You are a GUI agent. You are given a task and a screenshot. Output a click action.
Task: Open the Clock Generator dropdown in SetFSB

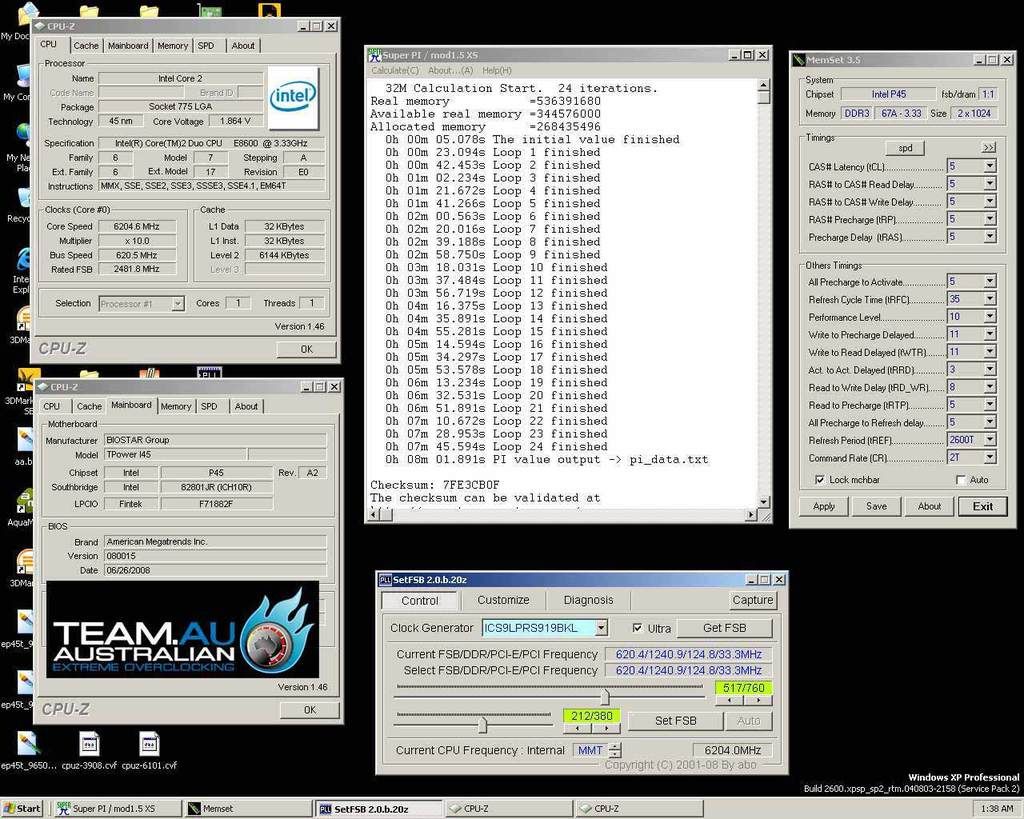pos(601,628)
